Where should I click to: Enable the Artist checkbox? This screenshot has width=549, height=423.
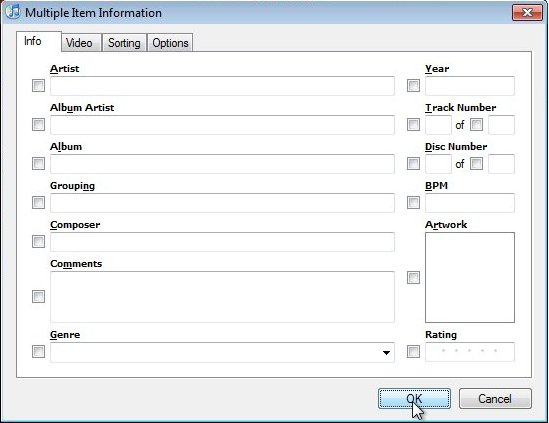(x=39, y=85)
